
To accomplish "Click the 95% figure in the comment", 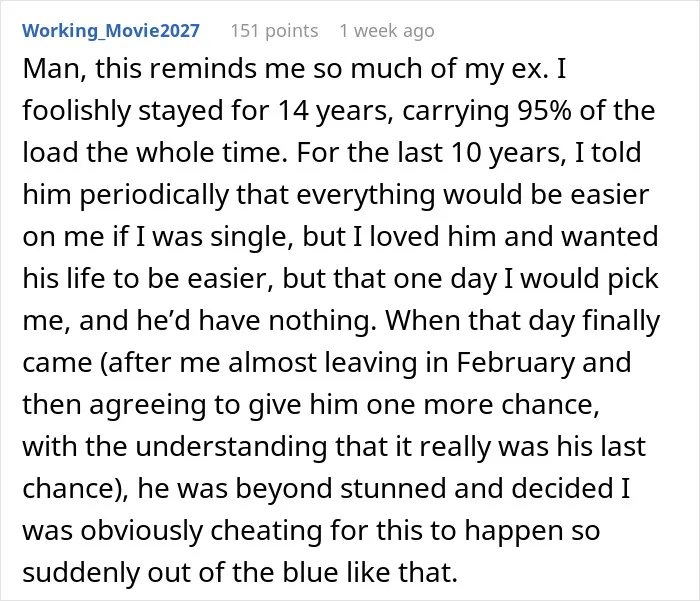I will 545,111.
